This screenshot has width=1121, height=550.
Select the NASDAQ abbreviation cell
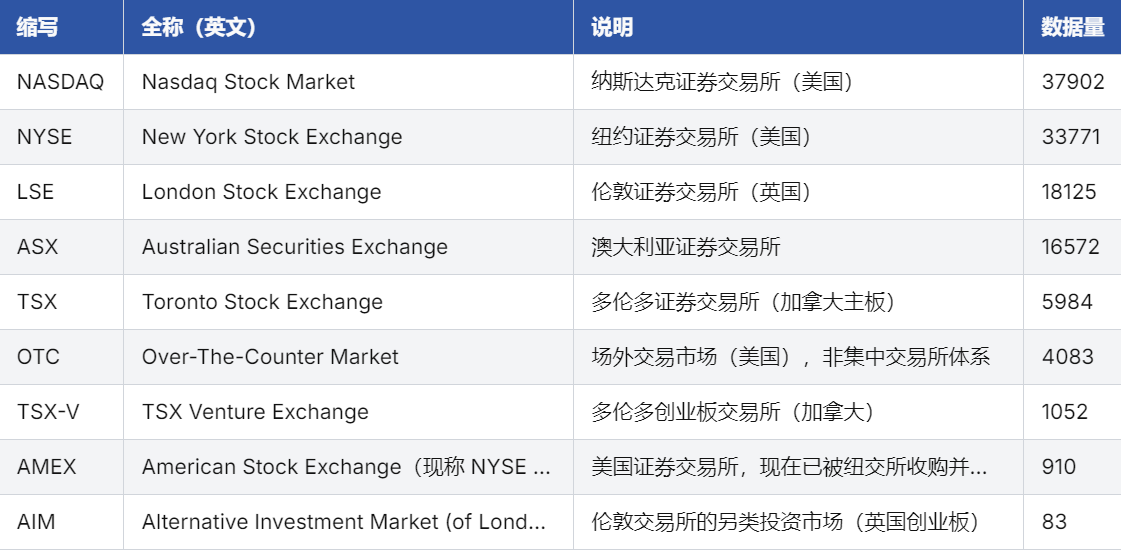60,82
